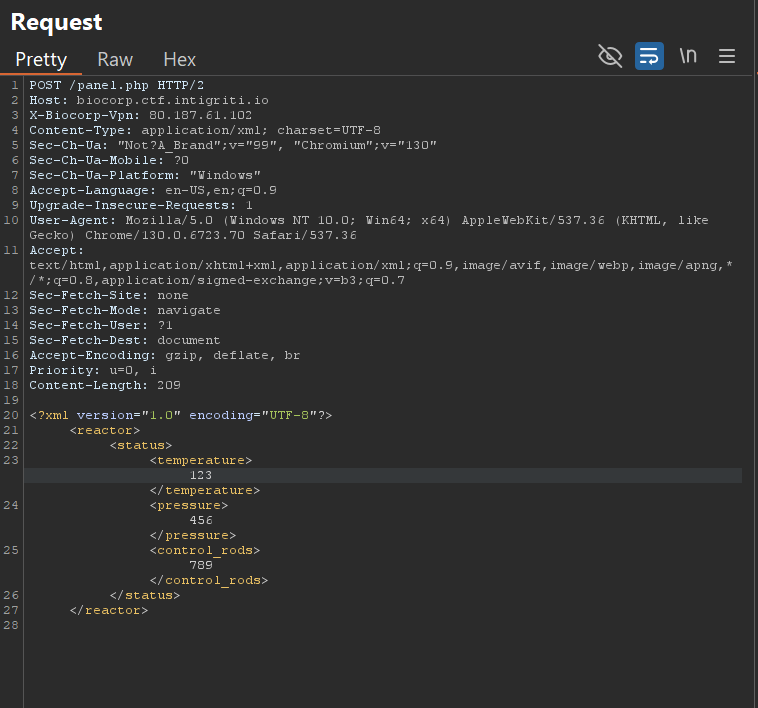Image resolution: width=758 pixels, height=708 pixels.
Task: Toggle the \n non-printable characters button
Action: [688, 56]
